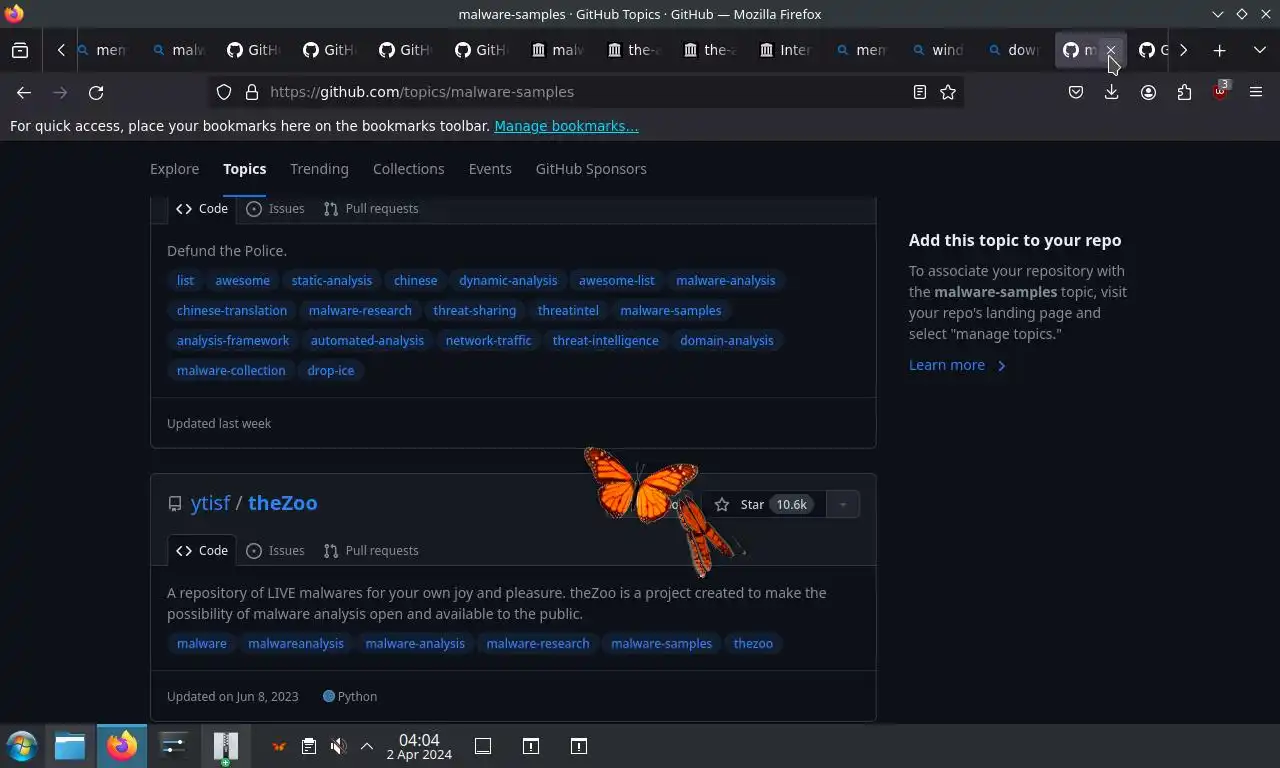This screenshot has width=1280, height=768.
Task: List all tabs dropdown arrow
Action: (1259, 50)
